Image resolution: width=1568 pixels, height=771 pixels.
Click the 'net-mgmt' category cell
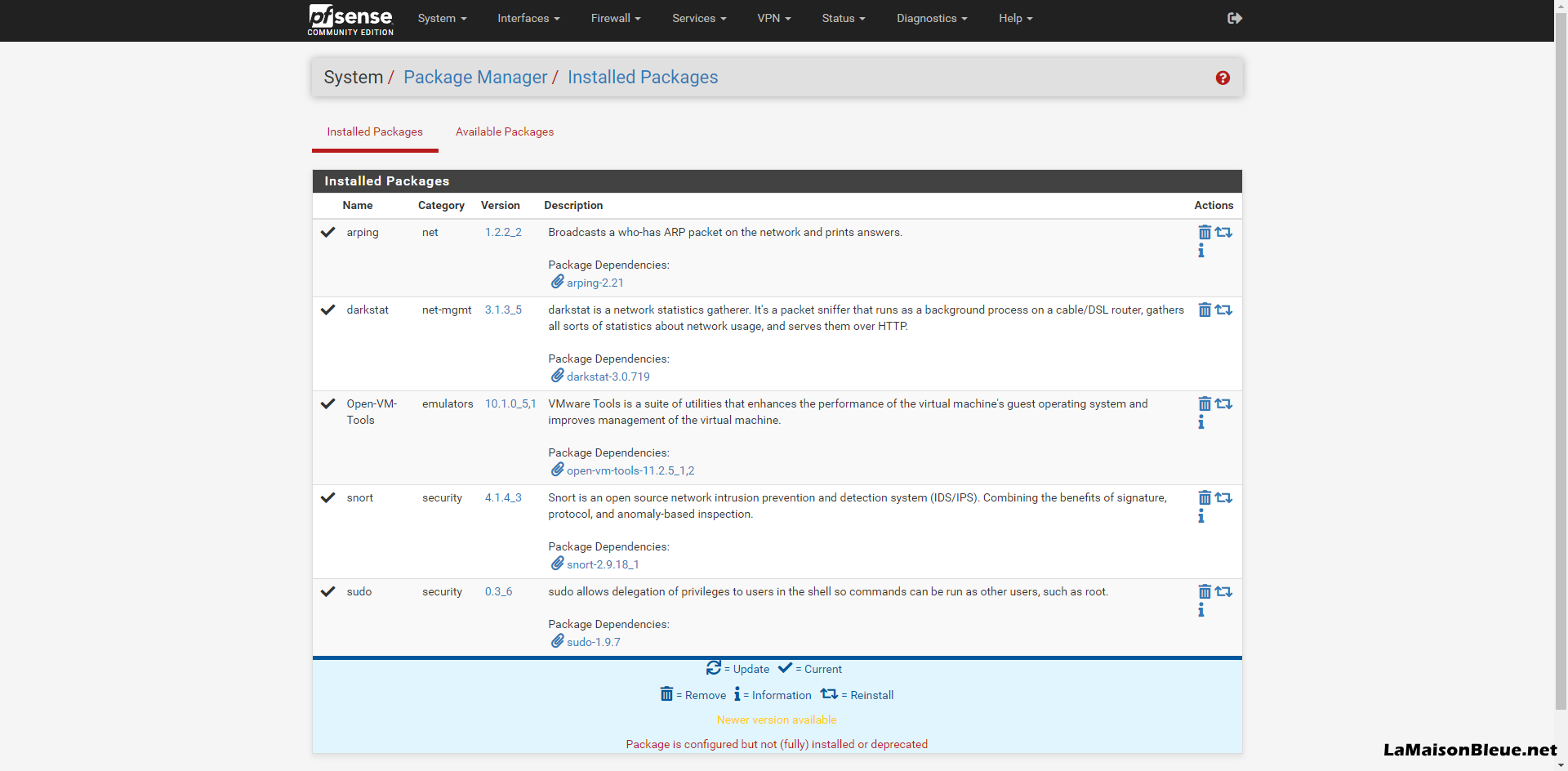tap(447, 310)
